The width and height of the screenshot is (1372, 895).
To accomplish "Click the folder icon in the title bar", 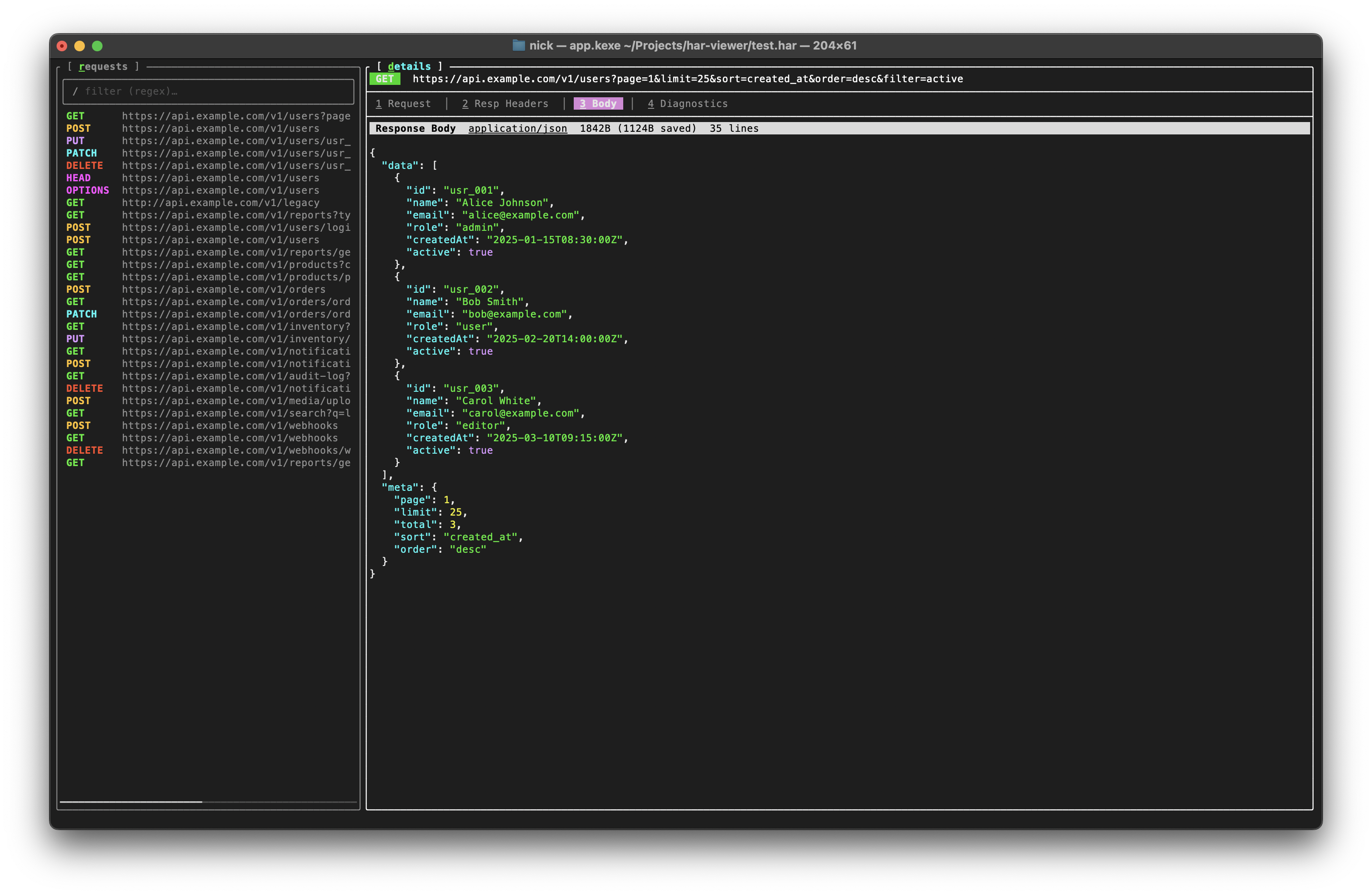I will pyautogui.click(x=519, y=45).
